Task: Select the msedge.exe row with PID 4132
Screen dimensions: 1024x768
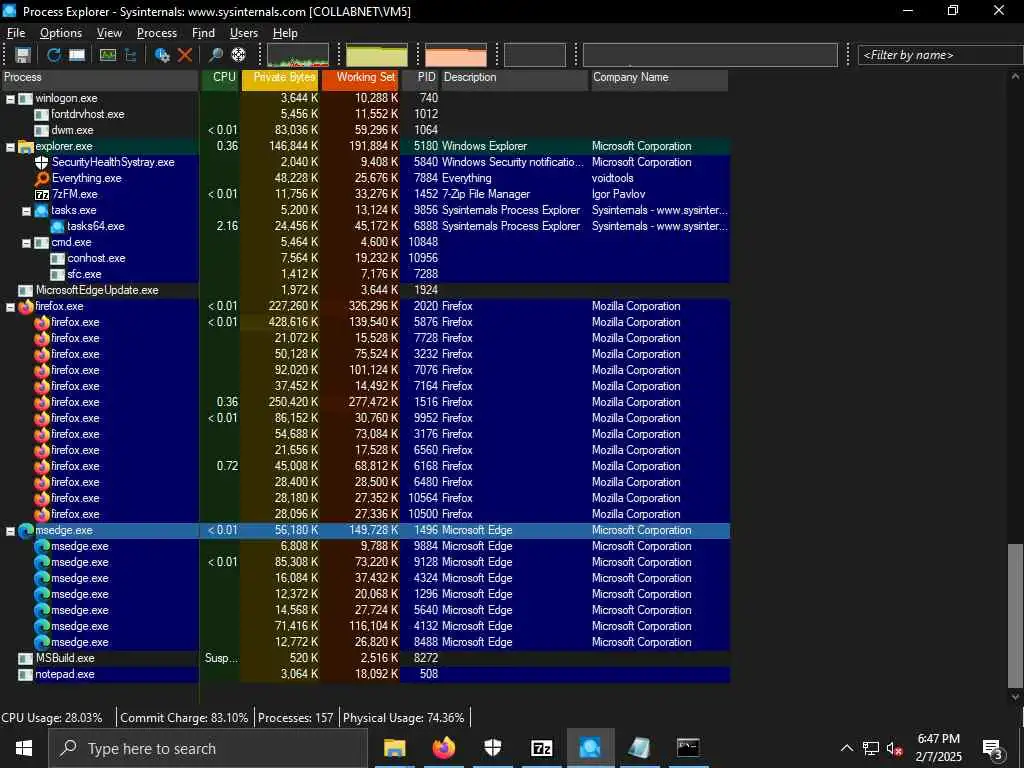Action: (365, 626)
